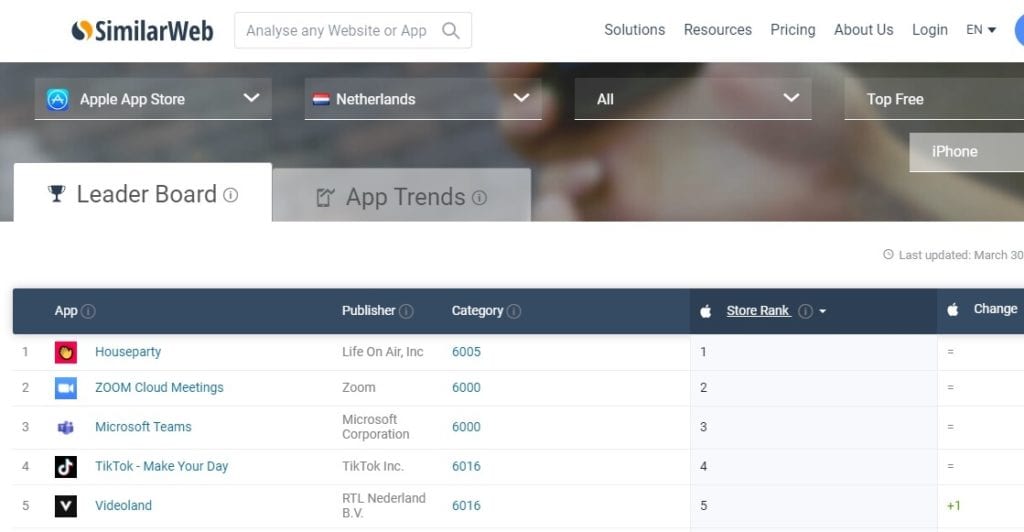Sort by the Store Rank column header
Image resolution: width=1024 pixels, height=532 pixels.
(x=758, y=311)
